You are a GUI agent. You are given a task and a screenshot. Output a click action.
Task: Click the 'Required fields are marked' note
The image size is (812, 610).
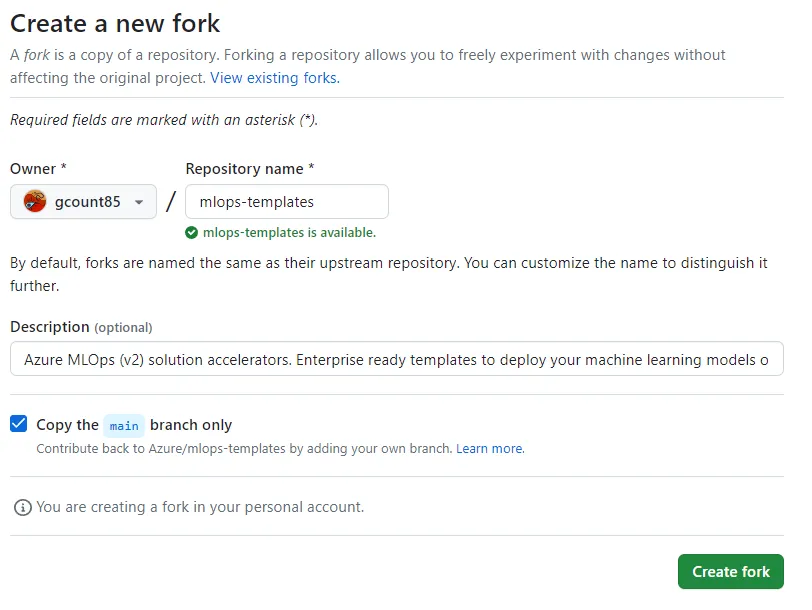(x=164, y=120)
